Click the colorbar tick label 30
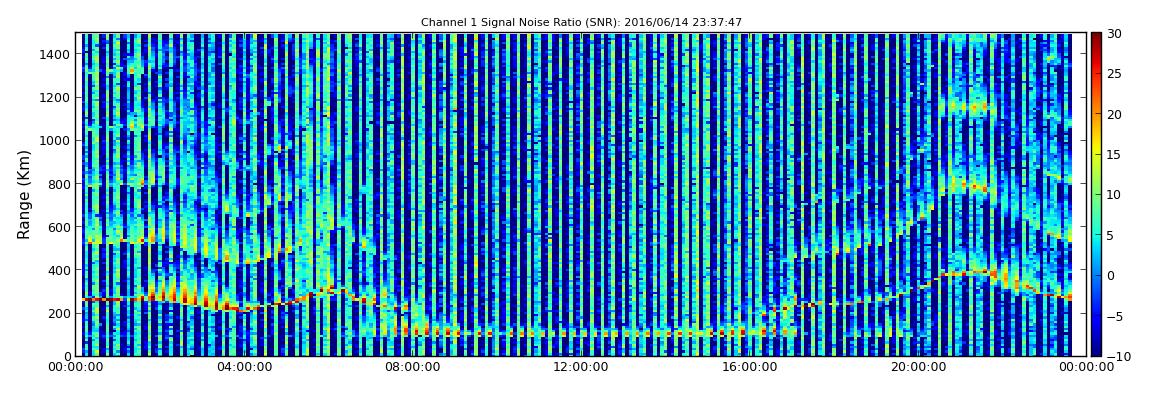Viewport: 1150px width, 407px height. tap(1114, 34)
